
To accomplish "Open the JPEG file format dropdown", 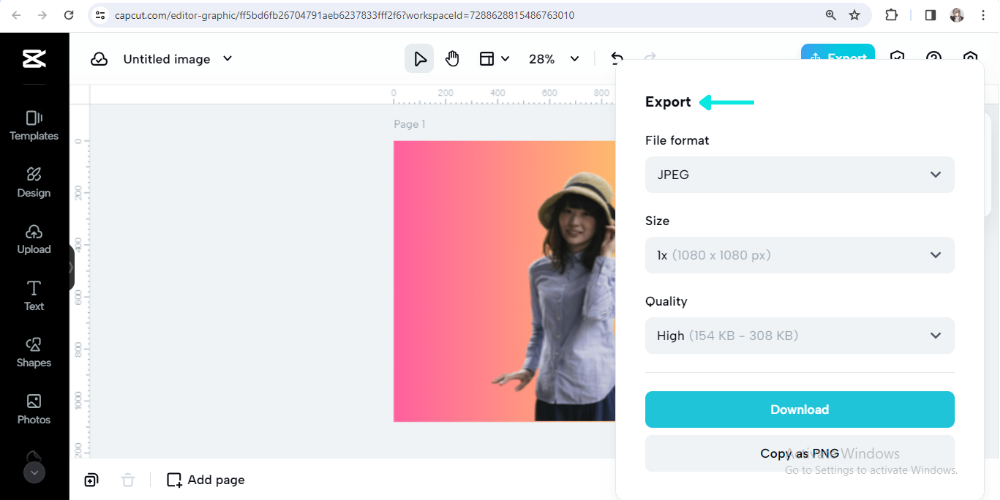I will click(x=800, y=175).
